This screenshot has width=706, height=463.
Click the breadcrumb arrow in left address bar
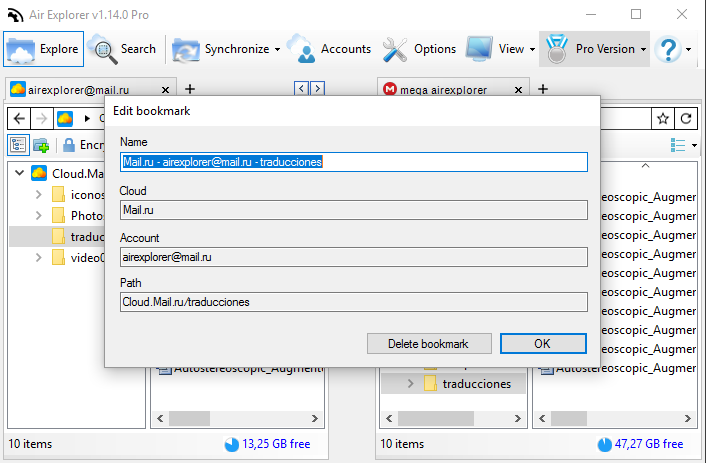[x=87, y=118]
